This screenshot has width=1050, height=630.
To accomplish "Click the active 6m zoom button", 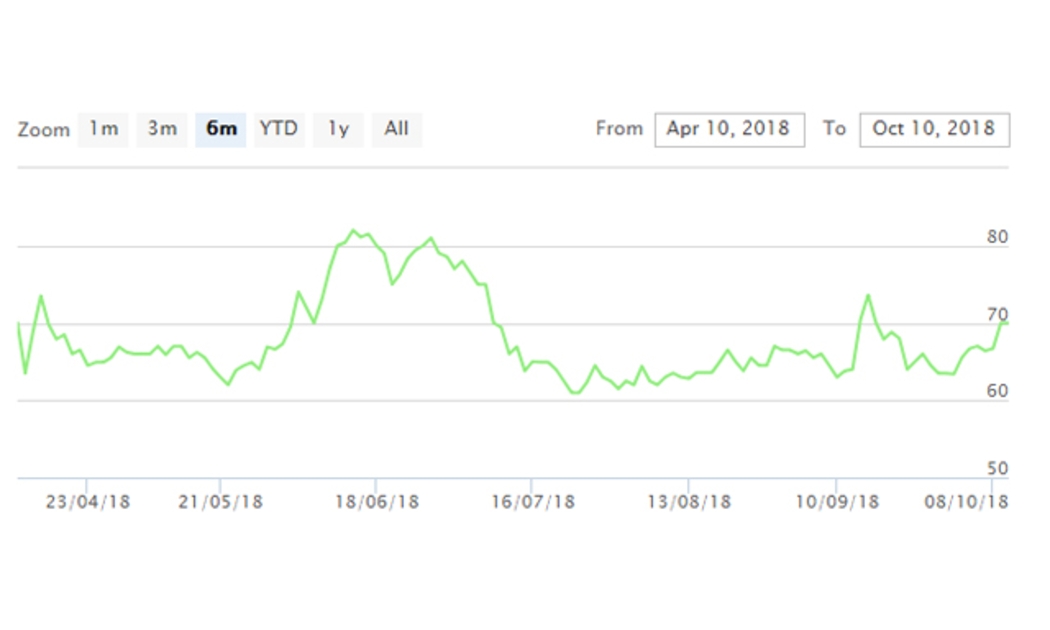I will (x=221, y=129).
